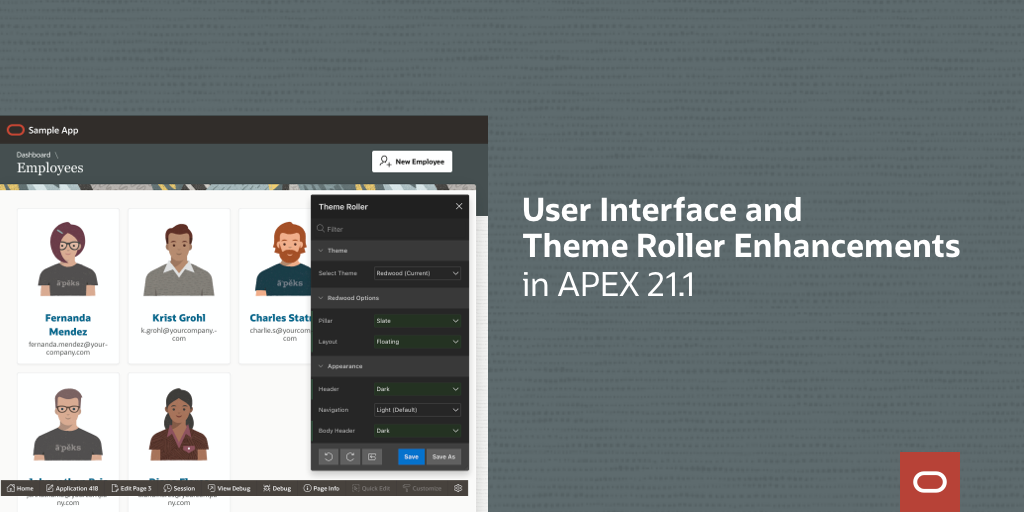The width and height of the screenshot is (1024, 512).
Task: Click the bearded Charles avatar image
Action: [283, 259]
